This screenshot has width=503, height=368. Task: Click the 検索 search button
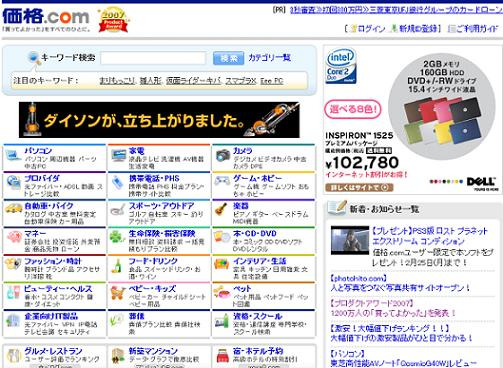[228, 58]
